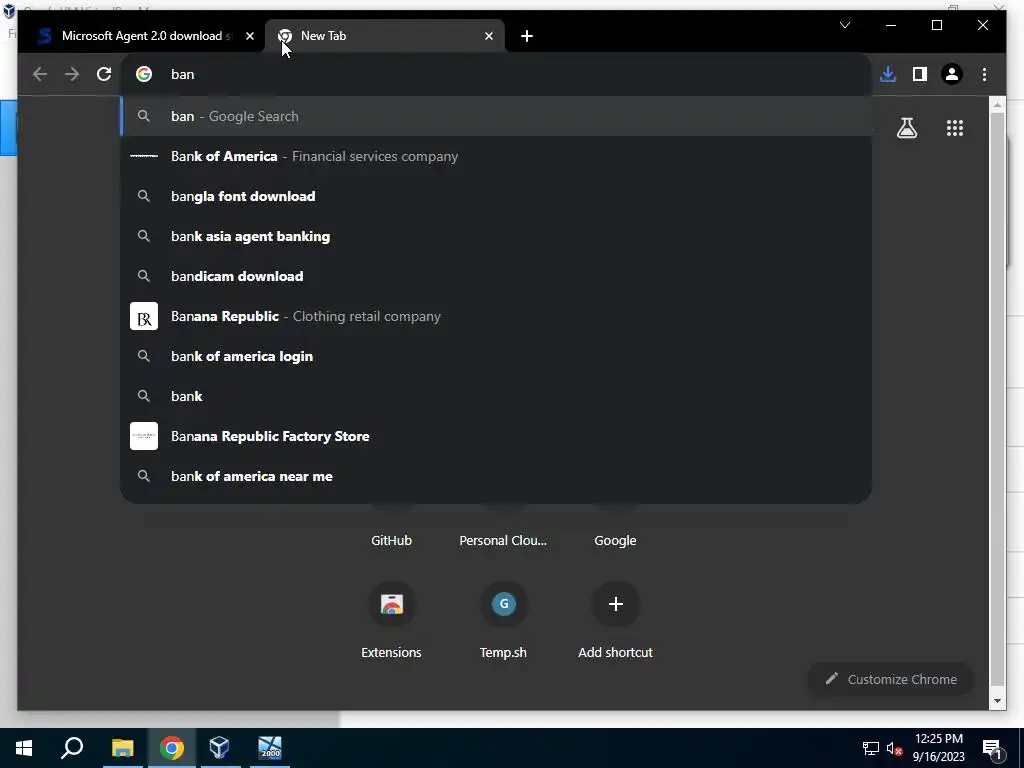
Task: Open the GitHub shortcut
Action: (391, 540)
